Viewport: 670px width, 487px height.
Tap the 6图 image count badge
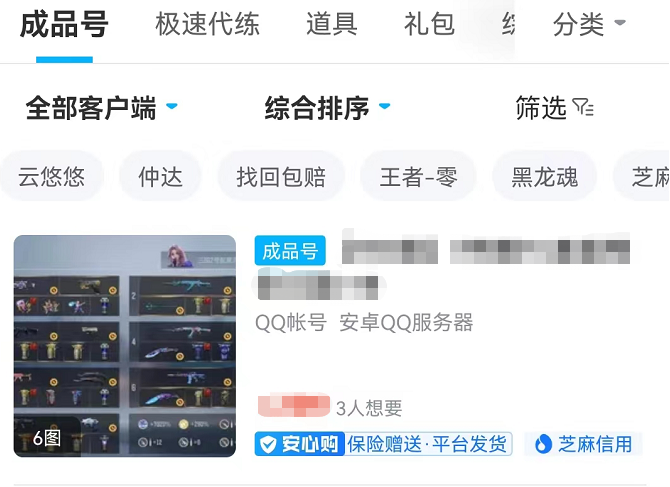pos(47,438)
